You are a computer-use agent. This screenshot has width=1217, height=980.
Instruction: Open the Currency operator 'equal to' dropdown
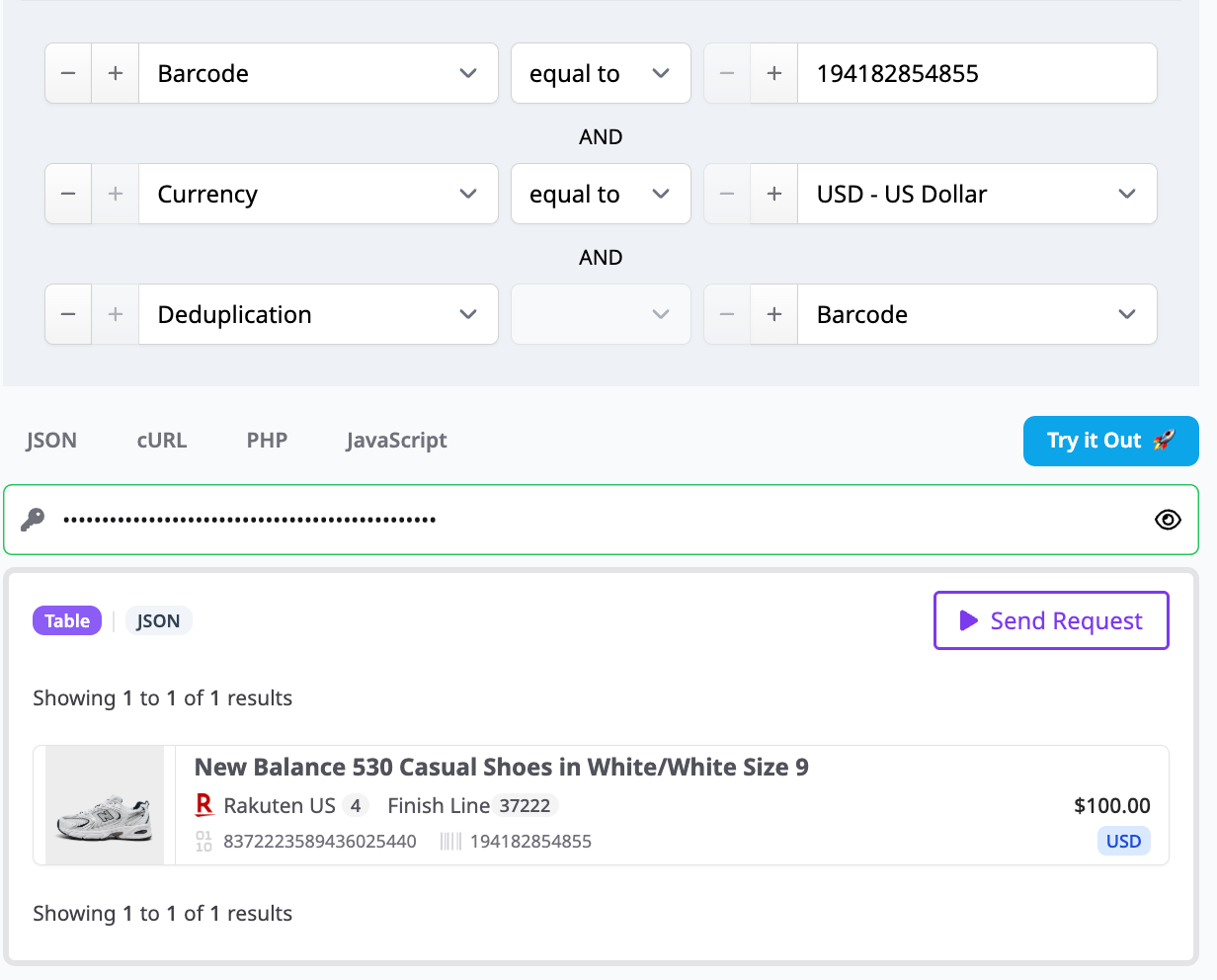tap(600, 194)
